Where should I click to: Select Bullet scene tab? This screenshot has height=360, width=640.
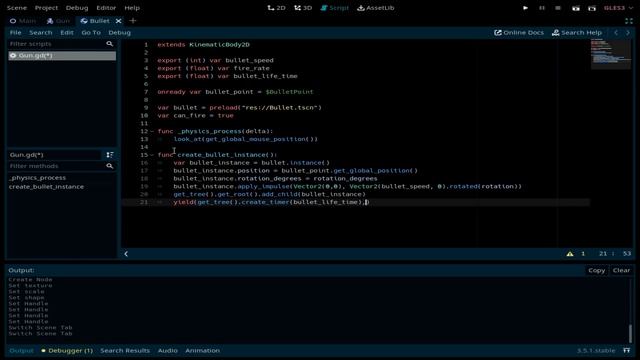tap(96, 21)
